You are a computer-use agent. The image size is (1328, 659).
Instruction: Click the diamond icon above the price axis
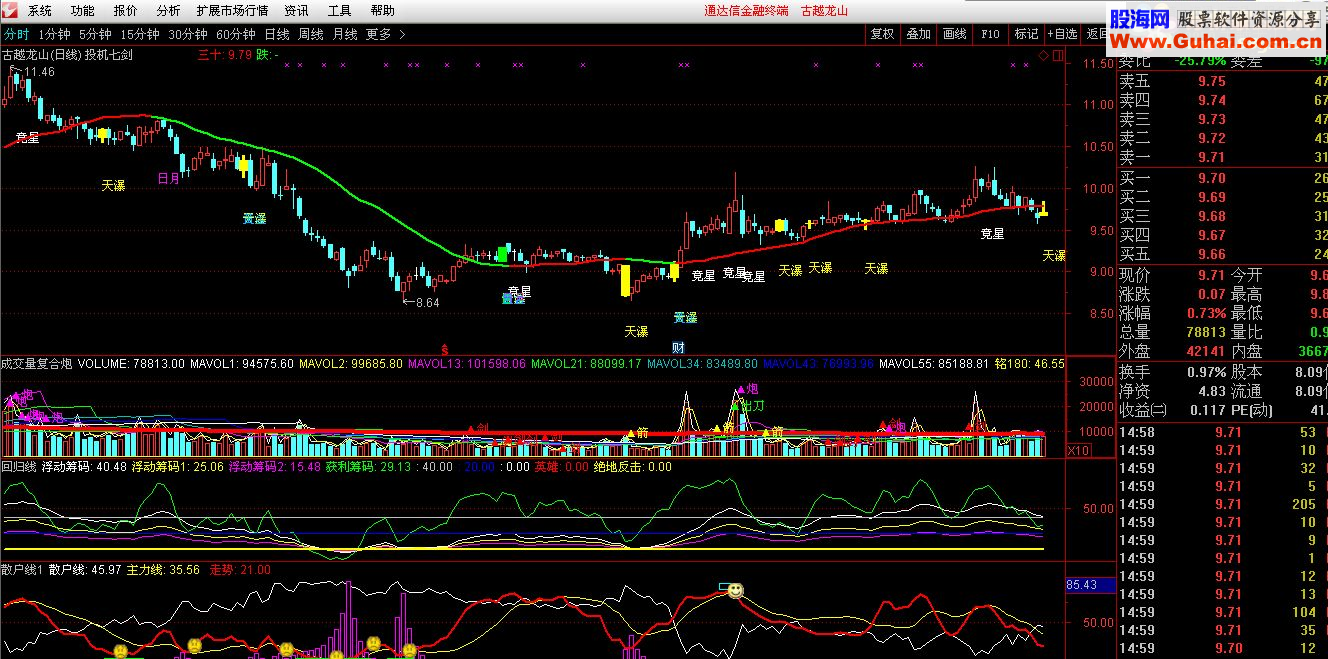coord(1045,55)
